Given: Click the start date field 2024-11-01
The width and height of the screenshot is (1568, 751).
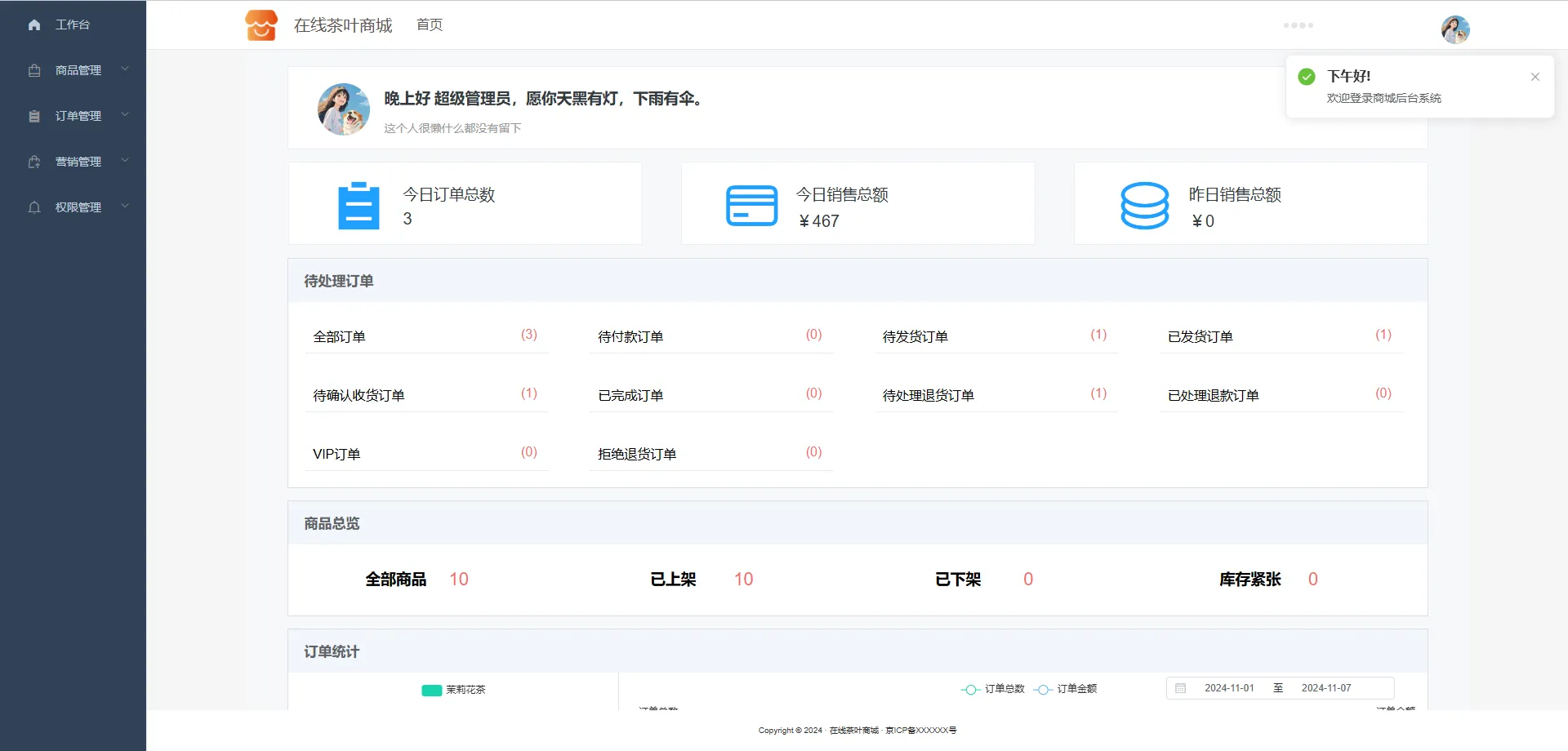Looking at the screenshot, I should tap(1229, 688).
